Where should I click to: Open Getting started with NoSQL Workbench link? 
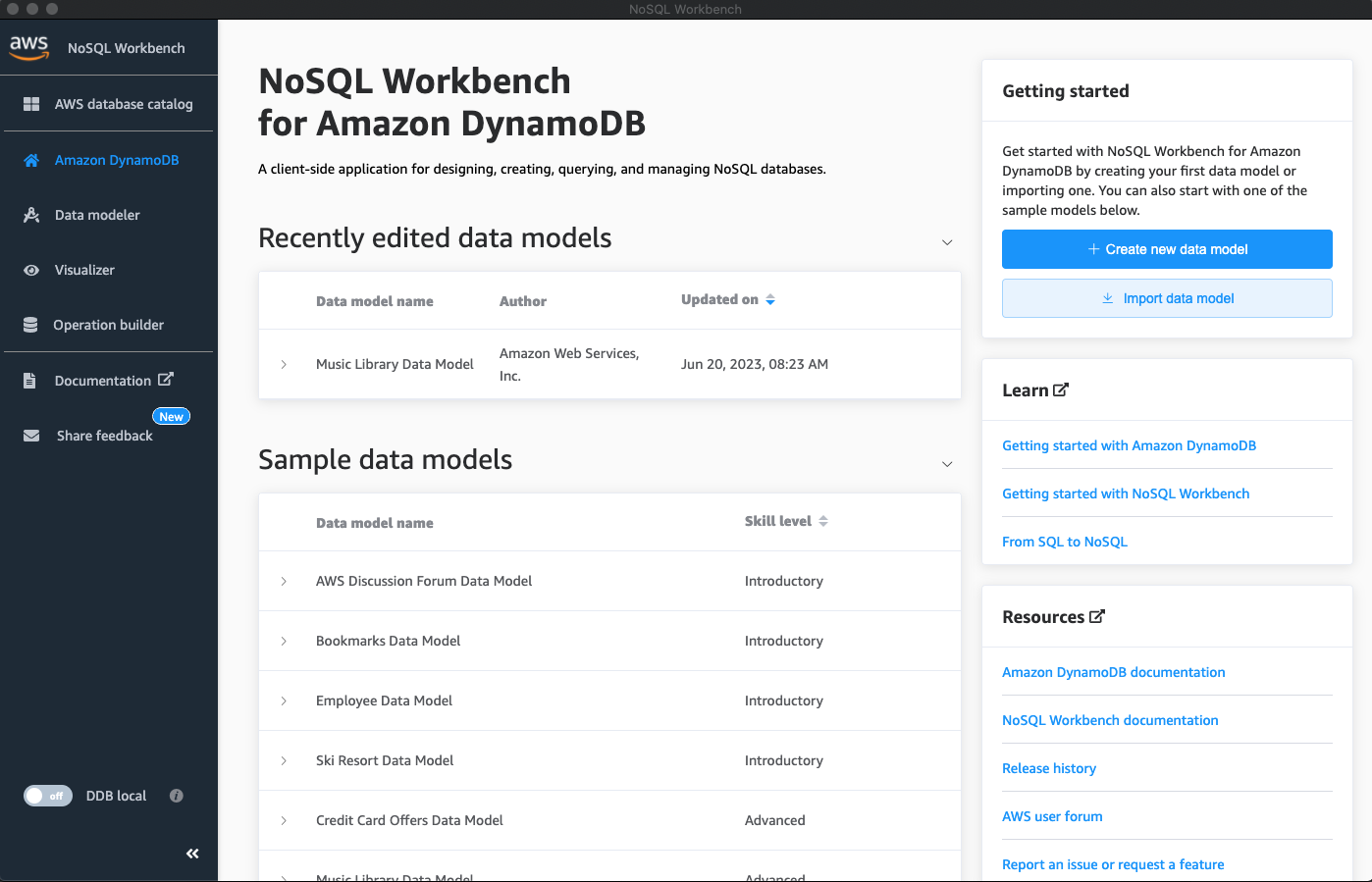[x=1126, y=493]
